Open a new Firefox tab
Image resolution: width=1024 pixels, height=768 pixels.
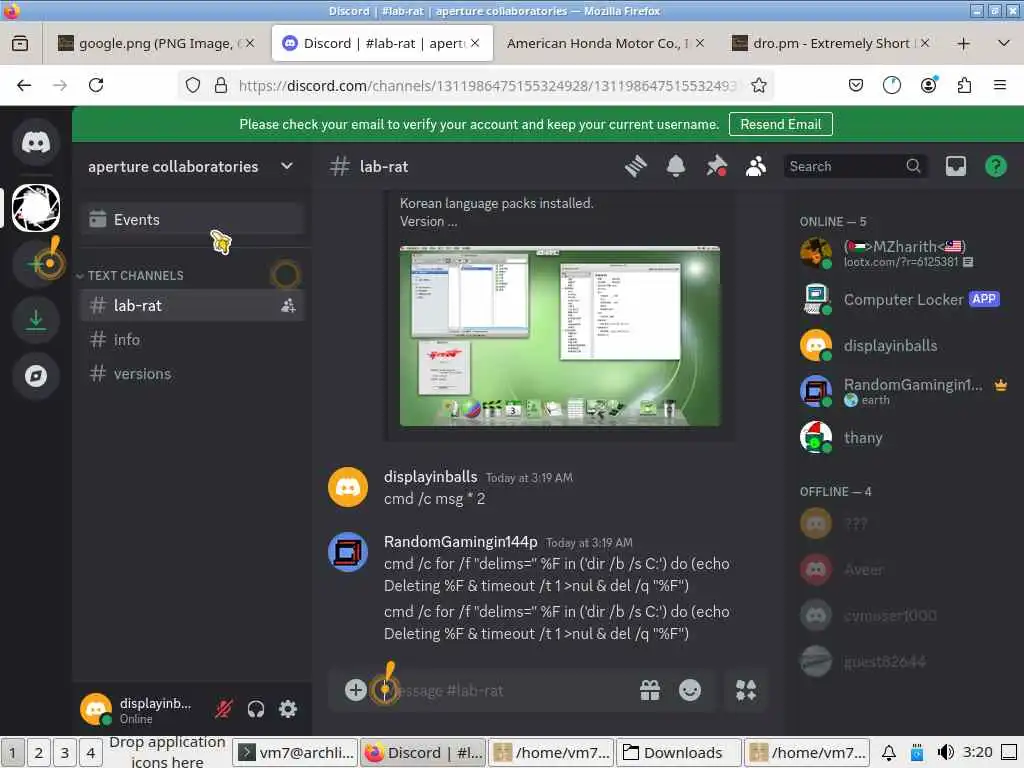tap(963, 44)
